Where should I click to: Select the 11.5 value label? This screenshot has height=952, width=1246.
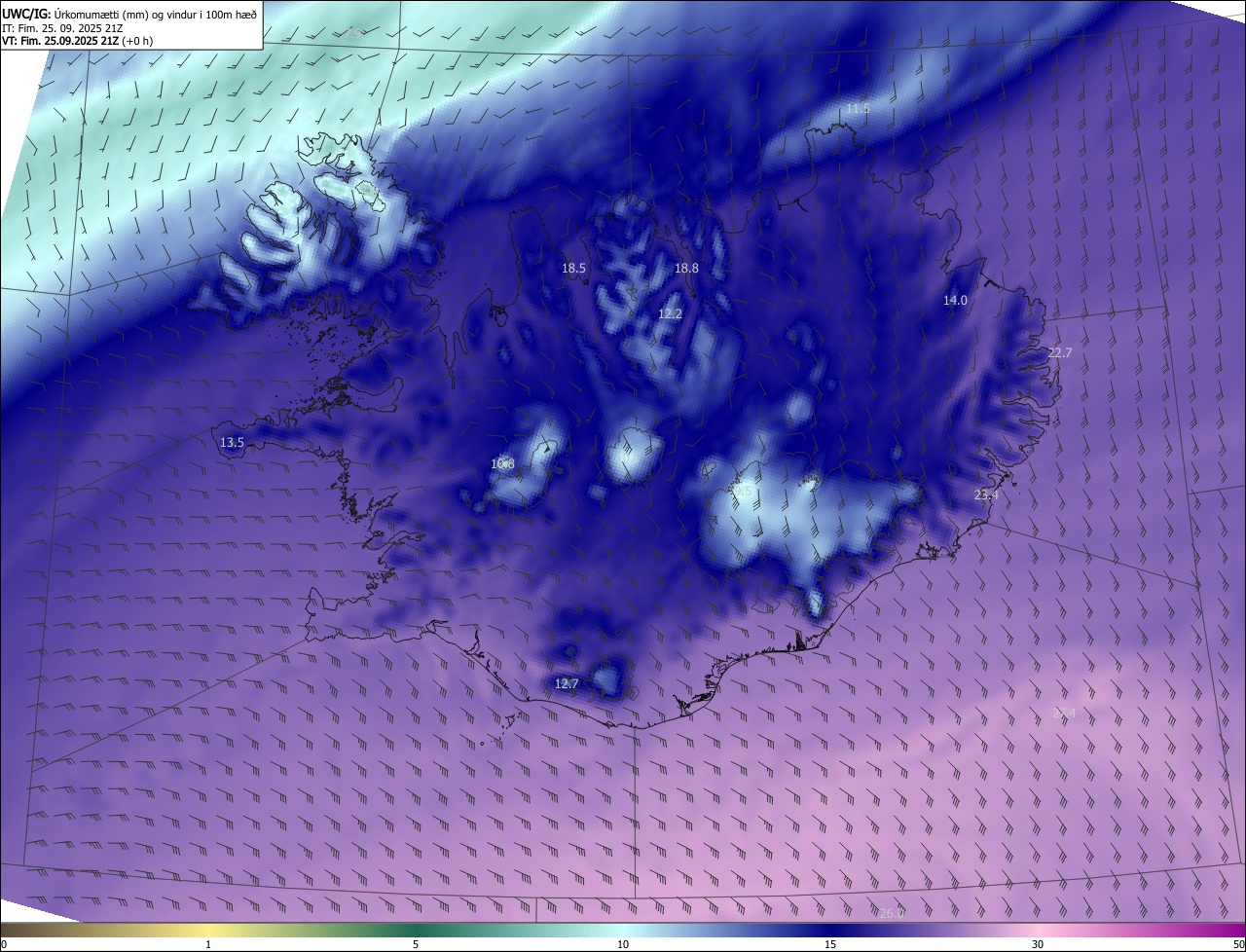[858, 109]
